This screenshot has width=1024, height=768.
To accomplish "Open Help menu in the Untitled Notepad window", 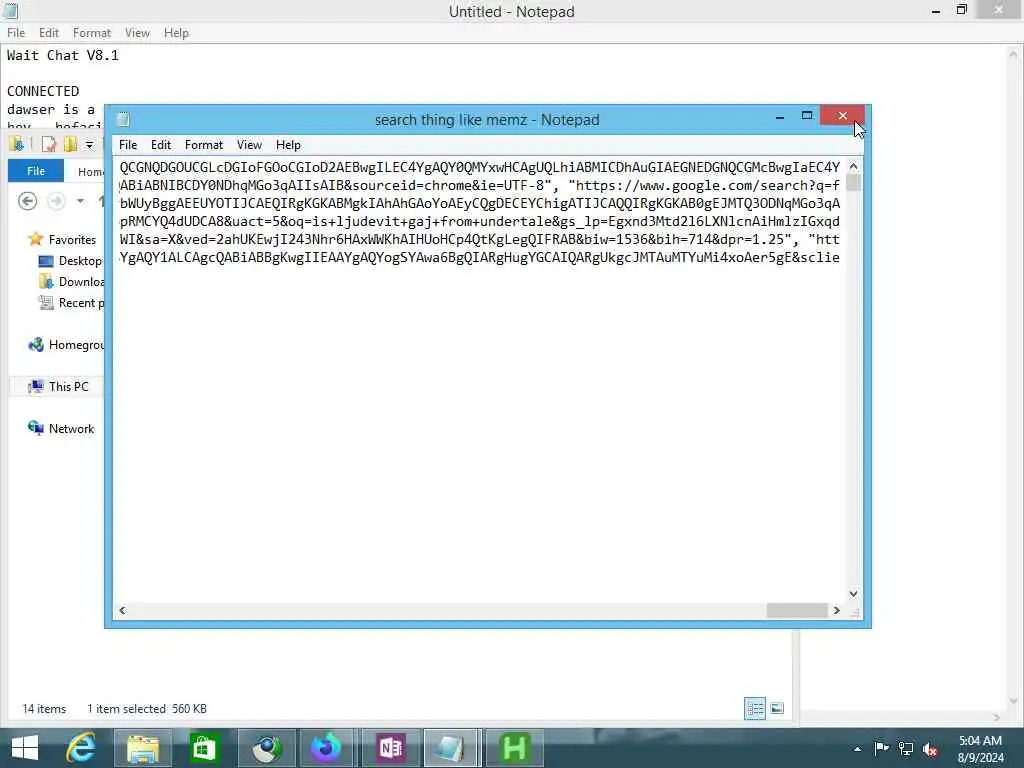I will click(176, 33).
